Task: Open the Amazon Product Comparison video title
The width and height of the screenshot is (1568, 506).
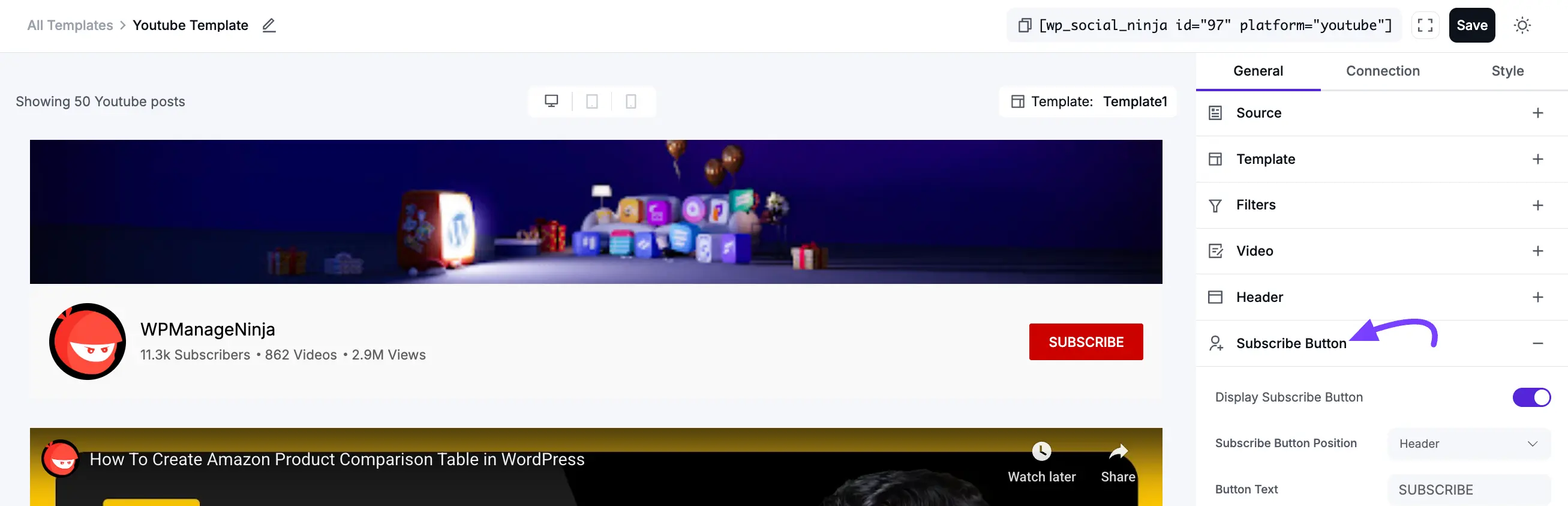Action: [x=337, y=459]
